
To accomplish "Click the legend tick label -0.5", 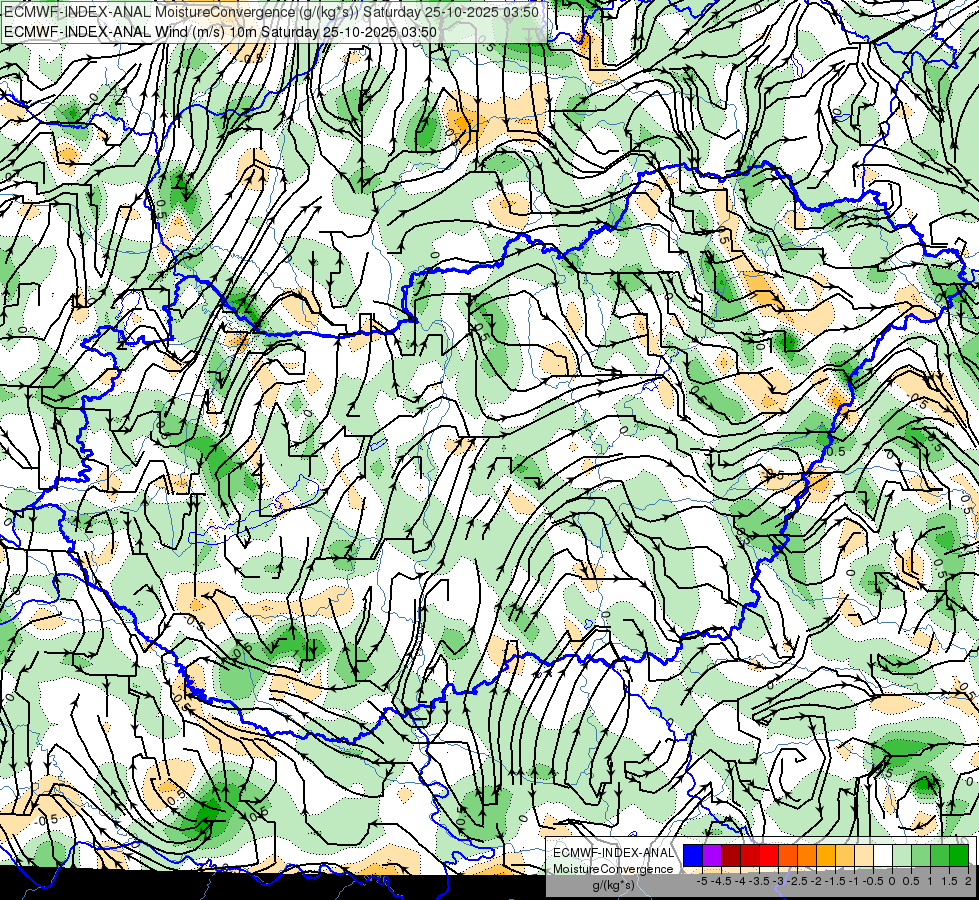I will 873,881.
